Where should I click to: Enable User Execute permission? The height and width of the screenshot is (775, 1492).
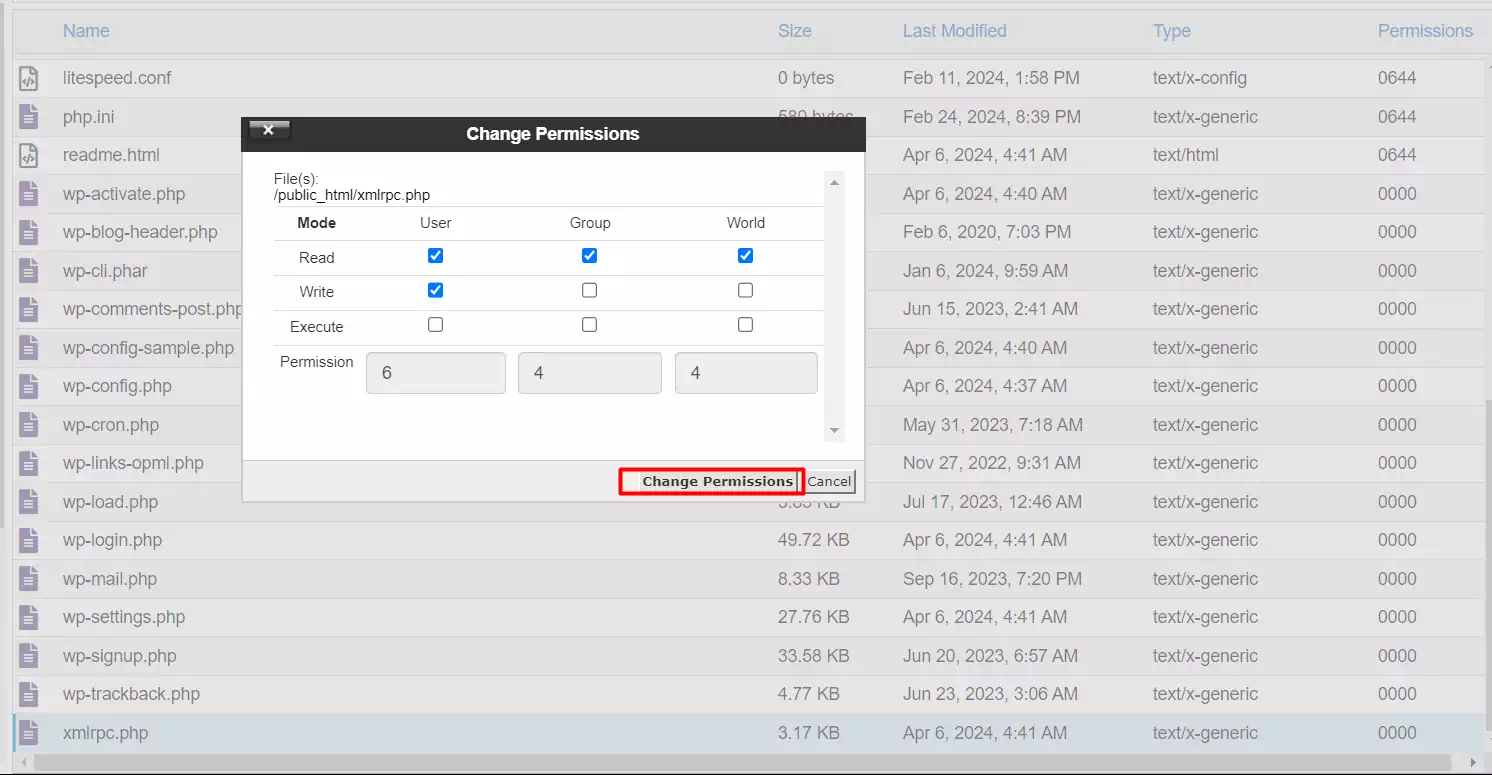(435, 325)
